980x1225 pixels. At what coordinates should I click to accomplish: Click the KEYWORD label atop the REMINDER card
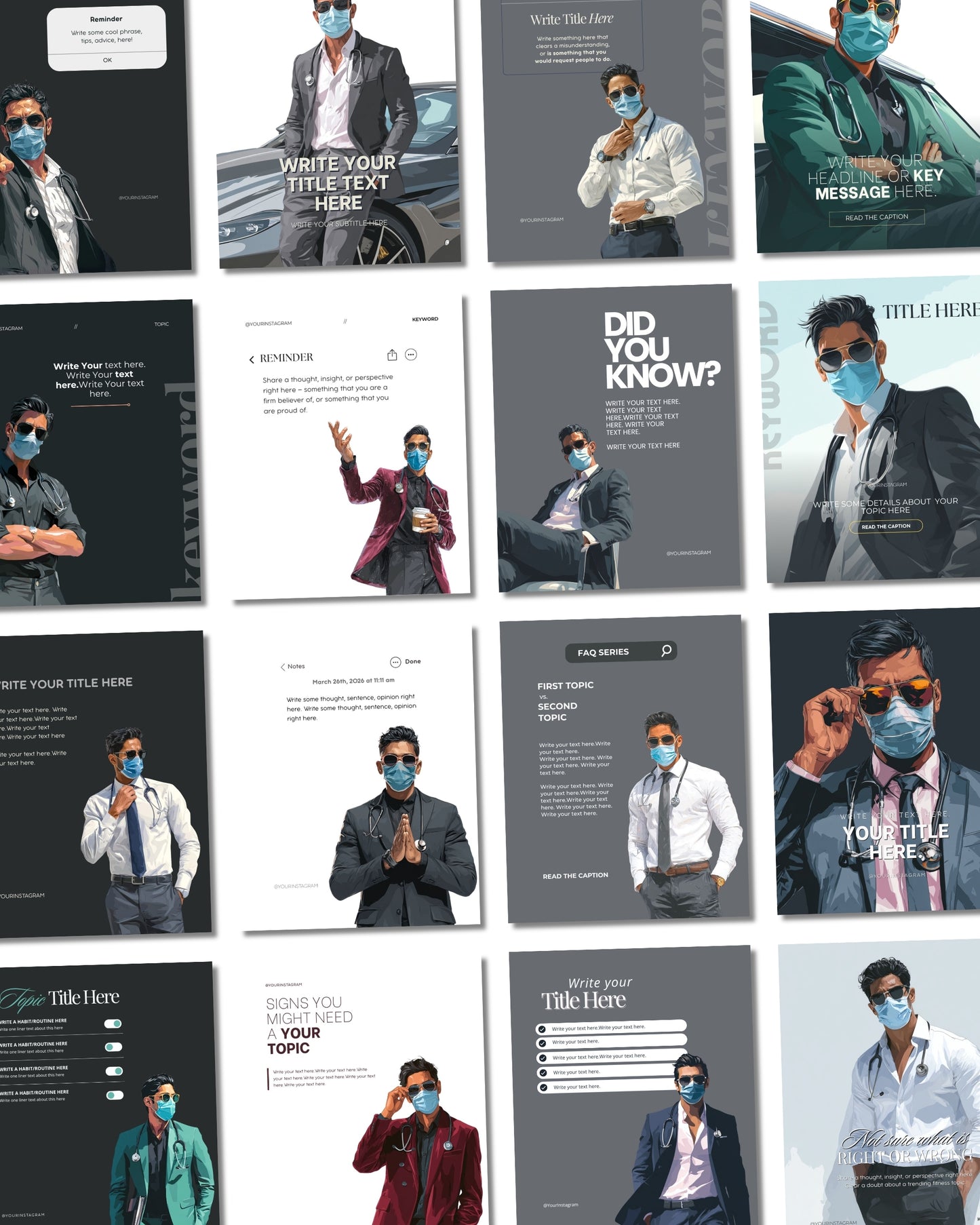click(x=425, y=319)
